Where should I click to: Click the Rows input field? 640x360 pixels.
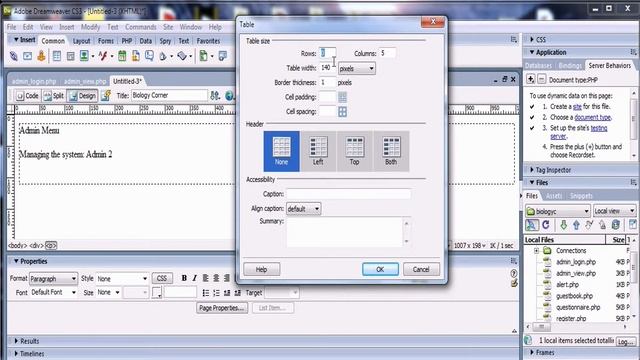tap(327, 53)
